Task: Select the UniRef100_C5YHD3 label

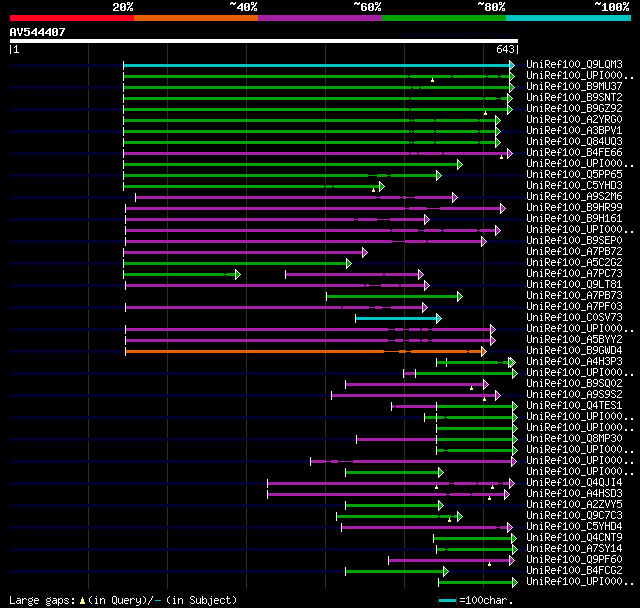Action: point(574,186)
